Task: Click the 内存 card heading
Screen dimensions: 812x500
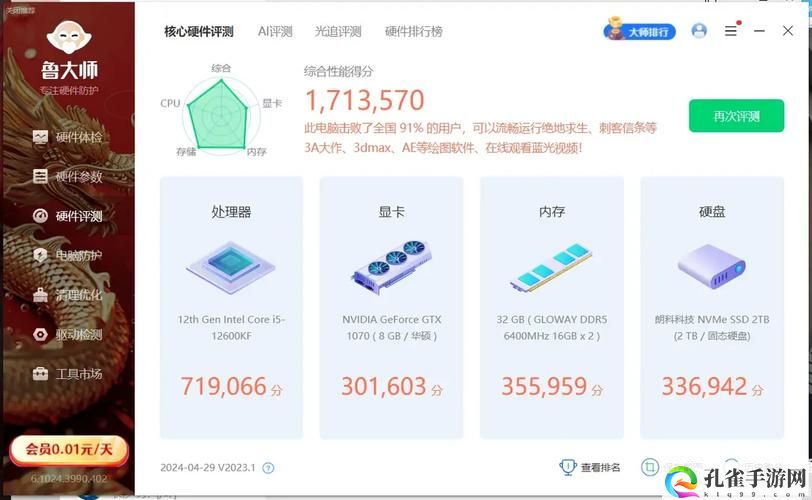Action: [552, 212]
